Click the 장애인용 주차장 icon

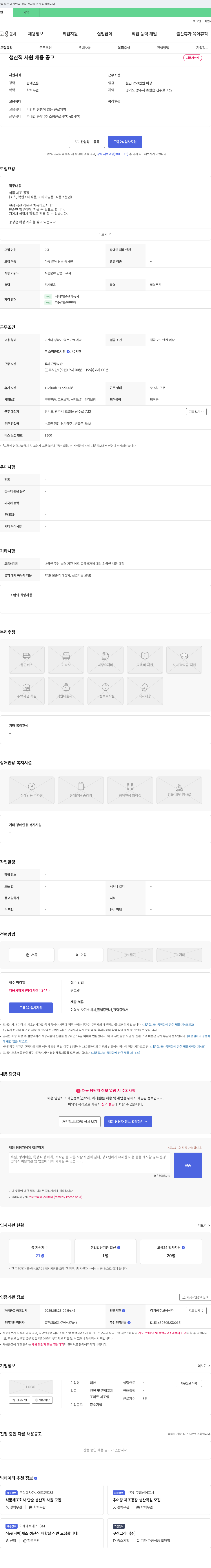click(x=32, y=790)
